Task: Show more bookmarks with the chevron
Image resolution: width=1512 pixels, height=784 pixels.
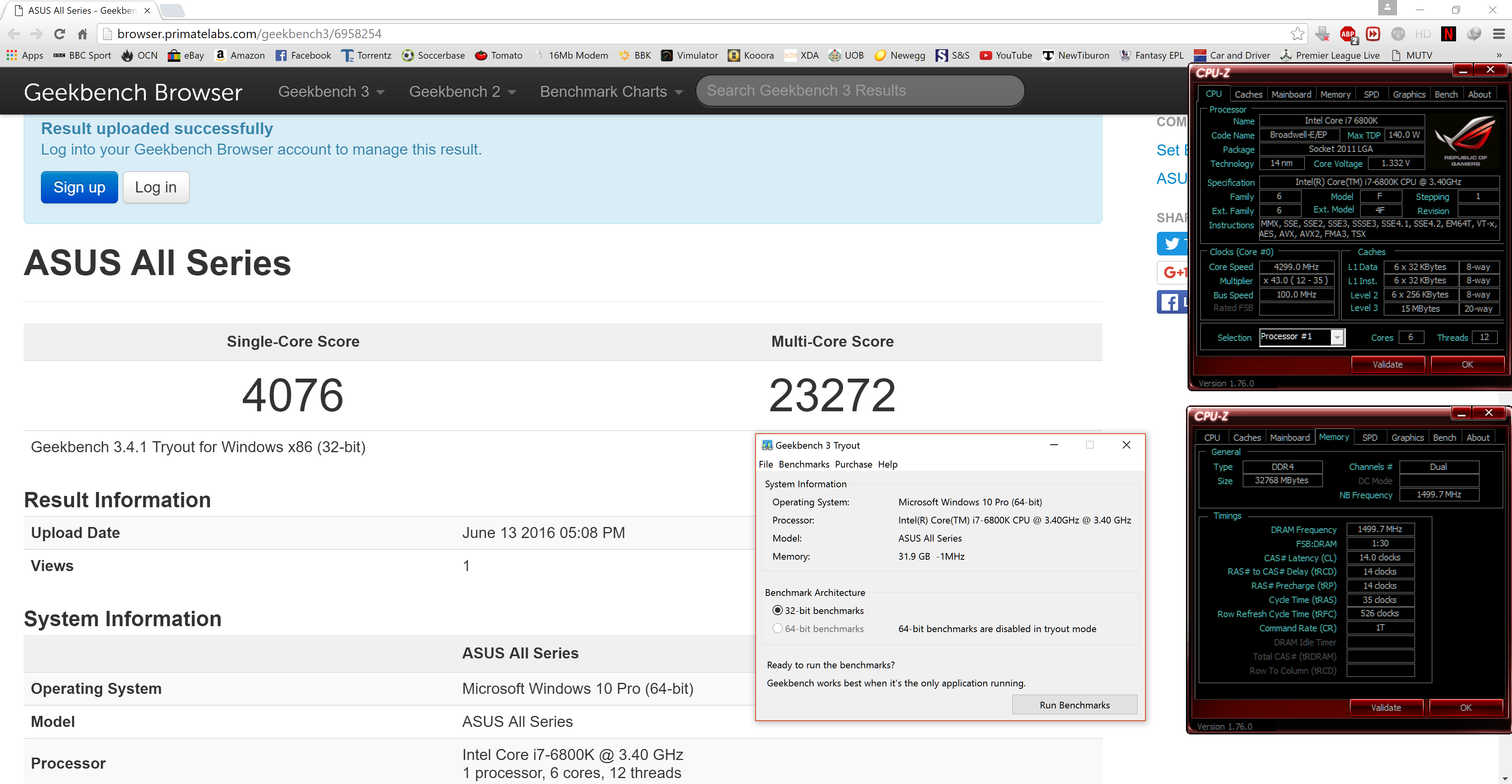Action: coord(1499,55)
